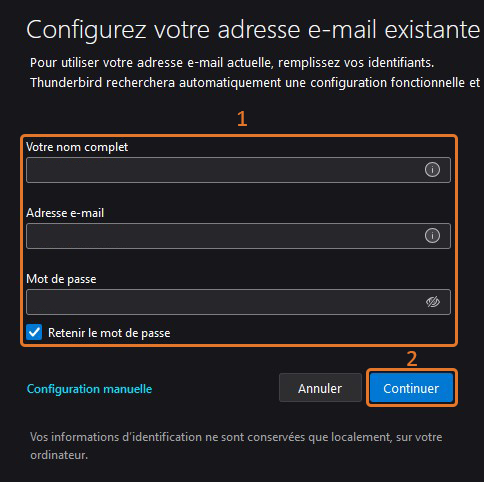Click the Votre nom complet field label
The width and height of the screenshot is (484, 482).
(77, 147)
